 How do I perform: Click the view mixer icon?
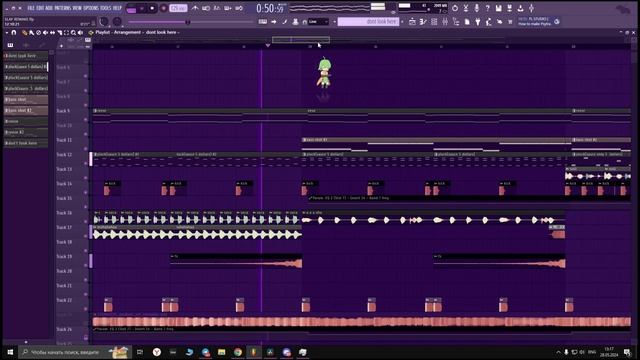tap(445, 22)
